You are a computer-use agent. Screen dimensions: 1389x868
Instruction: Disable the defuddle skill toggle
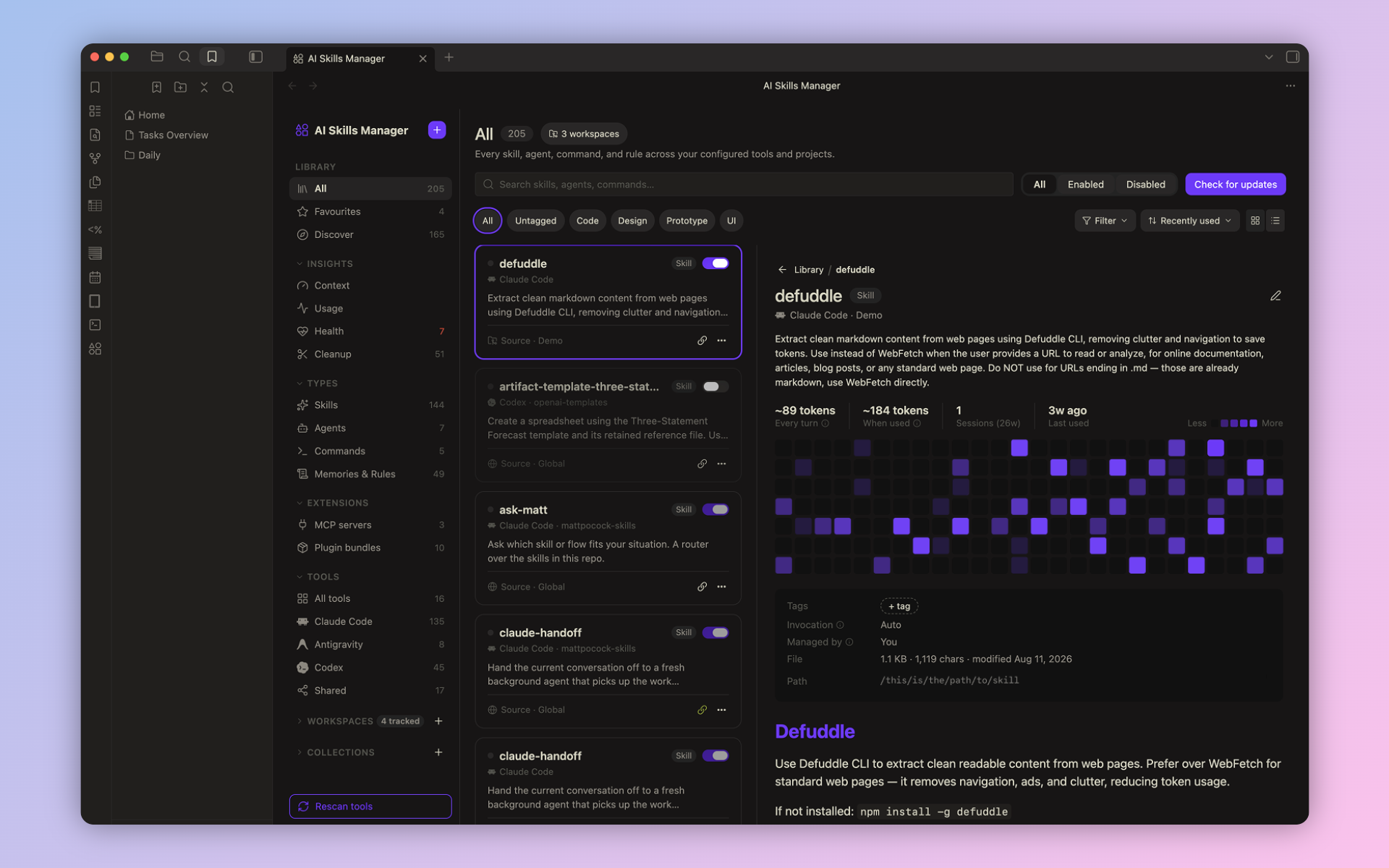coord(715,263)
